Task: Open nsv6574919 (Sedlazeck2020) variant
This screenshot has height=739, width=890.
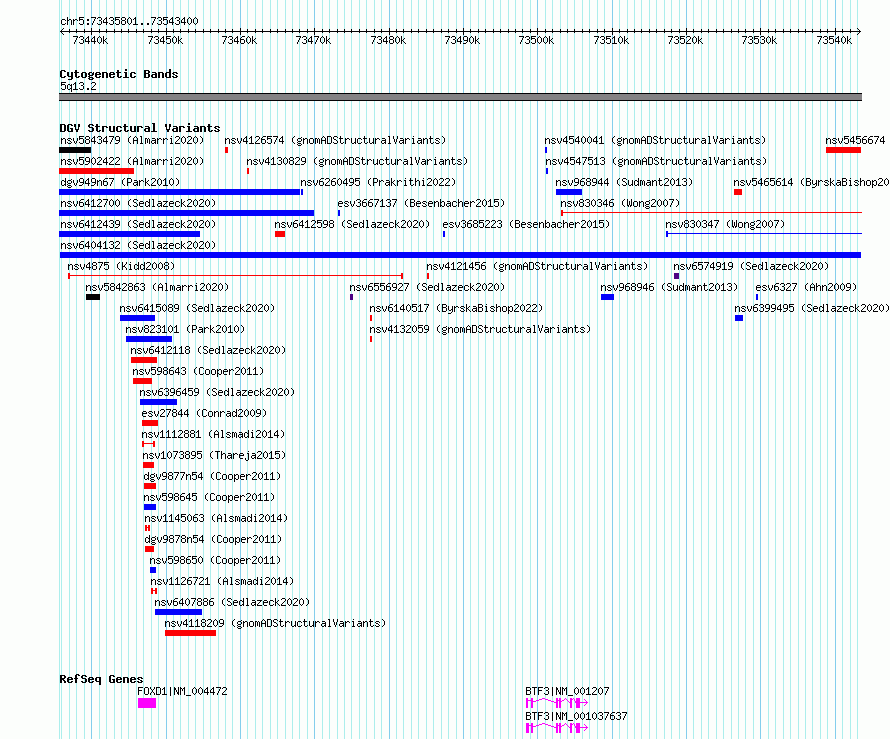Action: [x=751, y=266]
